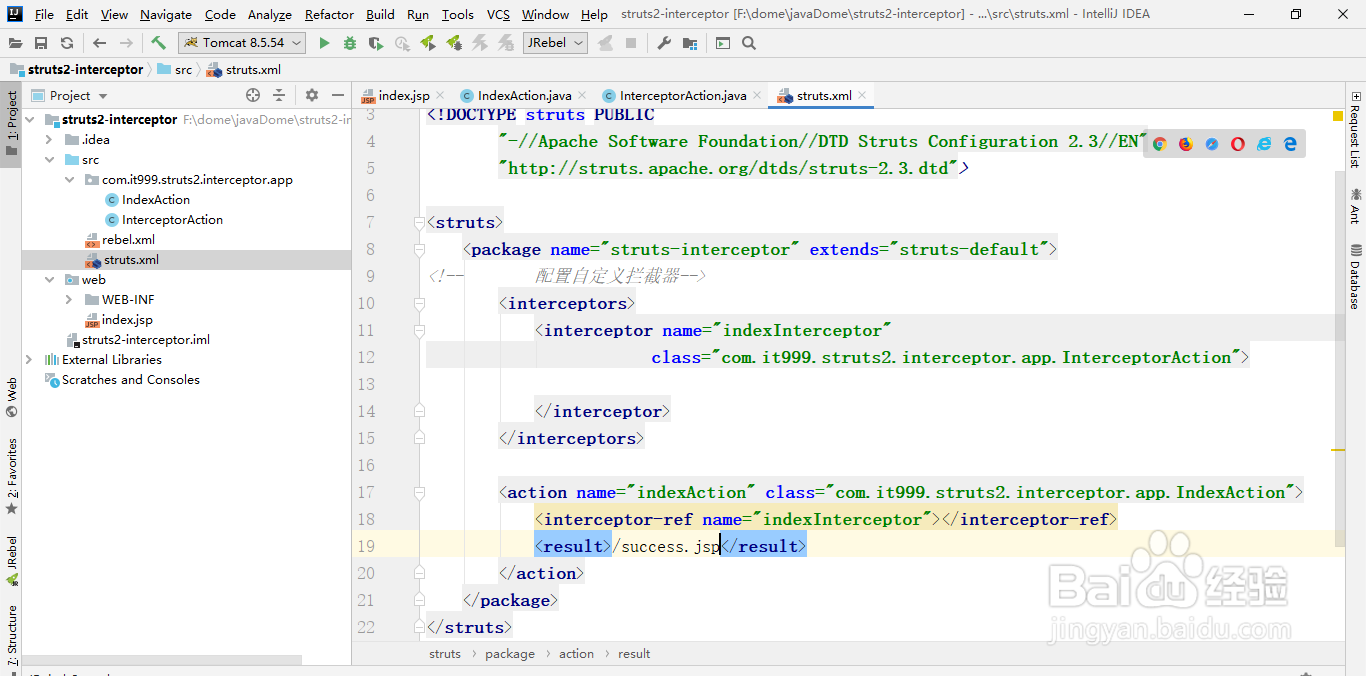Click Project panel gear settings icon
Image resolution: width=1366 pixels, height=676 pixels.
pyautogui.click(x=312, y=95)
